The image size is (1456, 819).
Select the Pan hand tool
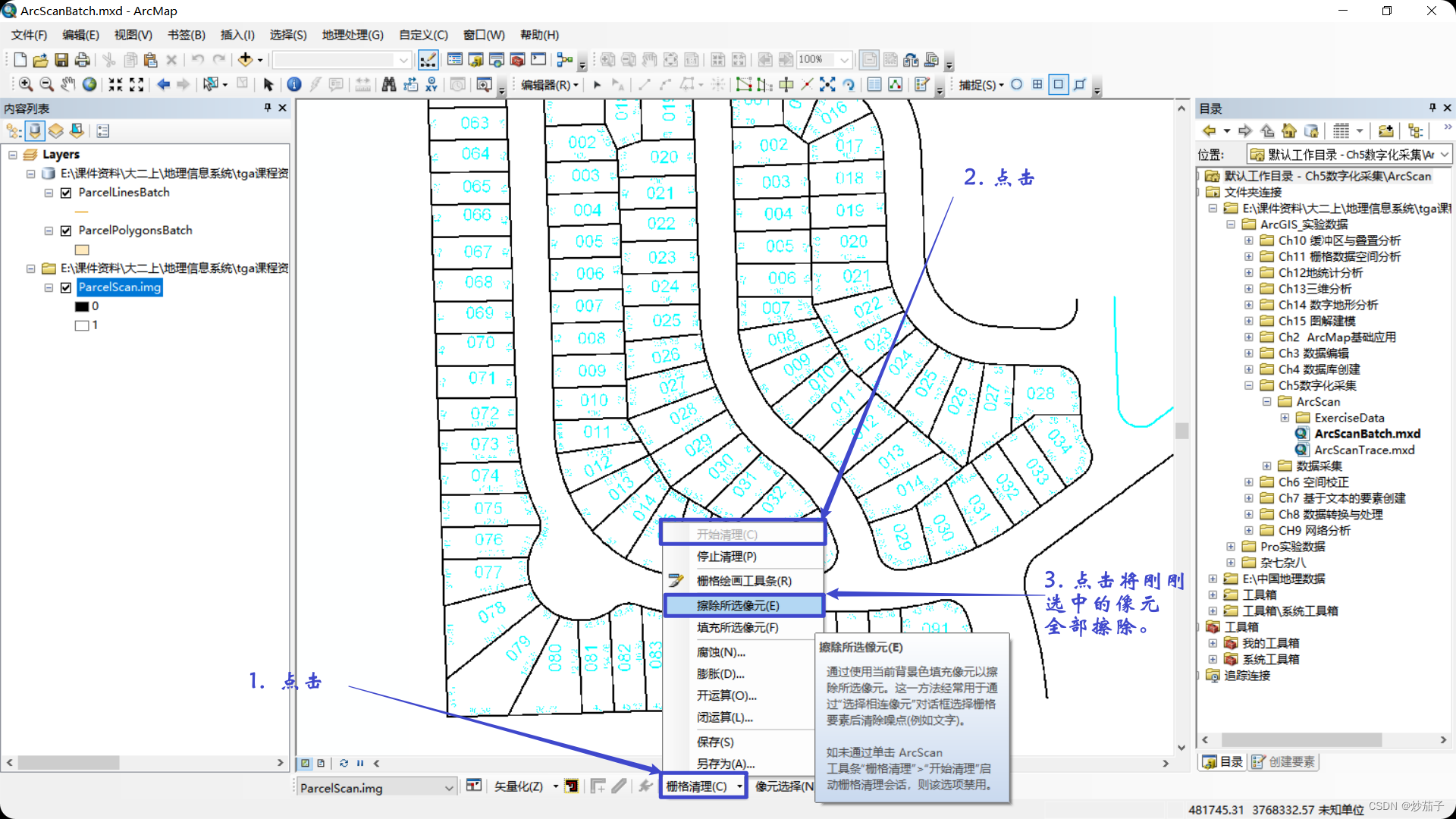tap(67, 84)
